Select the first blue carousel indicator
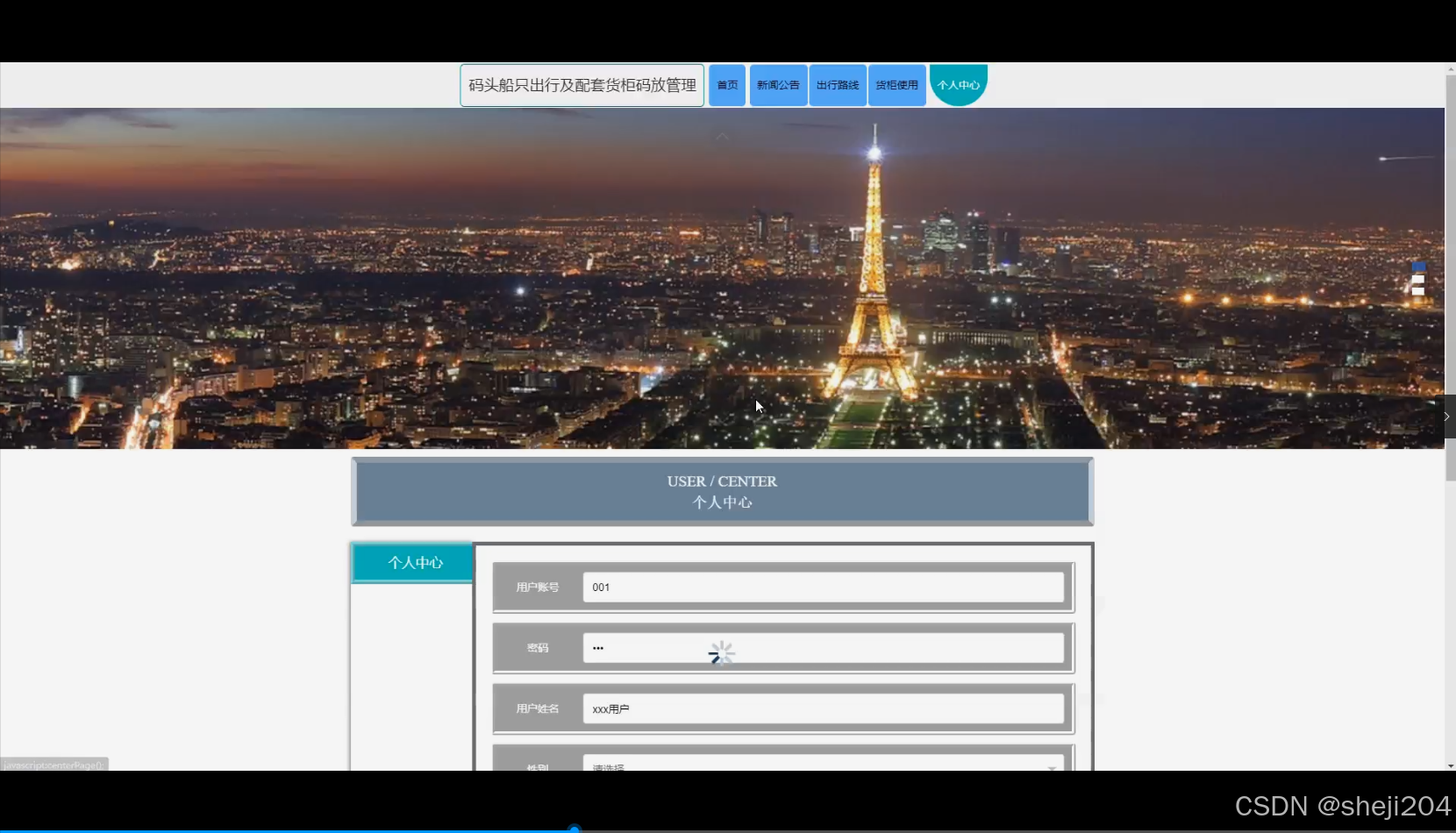1456x833 pixels. point(1418,267)
